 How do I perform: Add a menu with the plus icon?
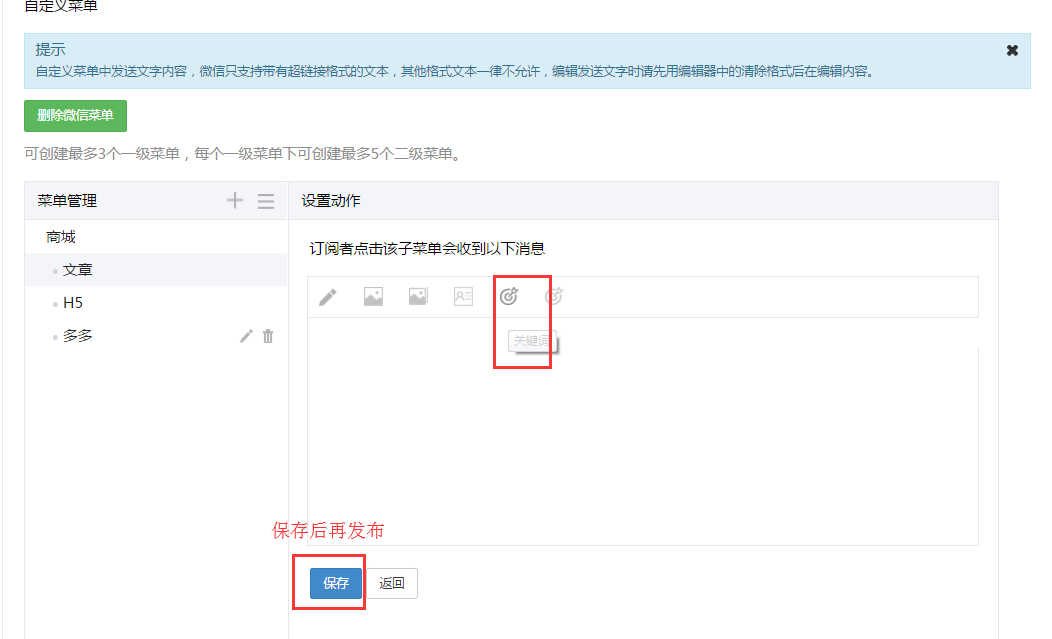(x=235, y=201)
